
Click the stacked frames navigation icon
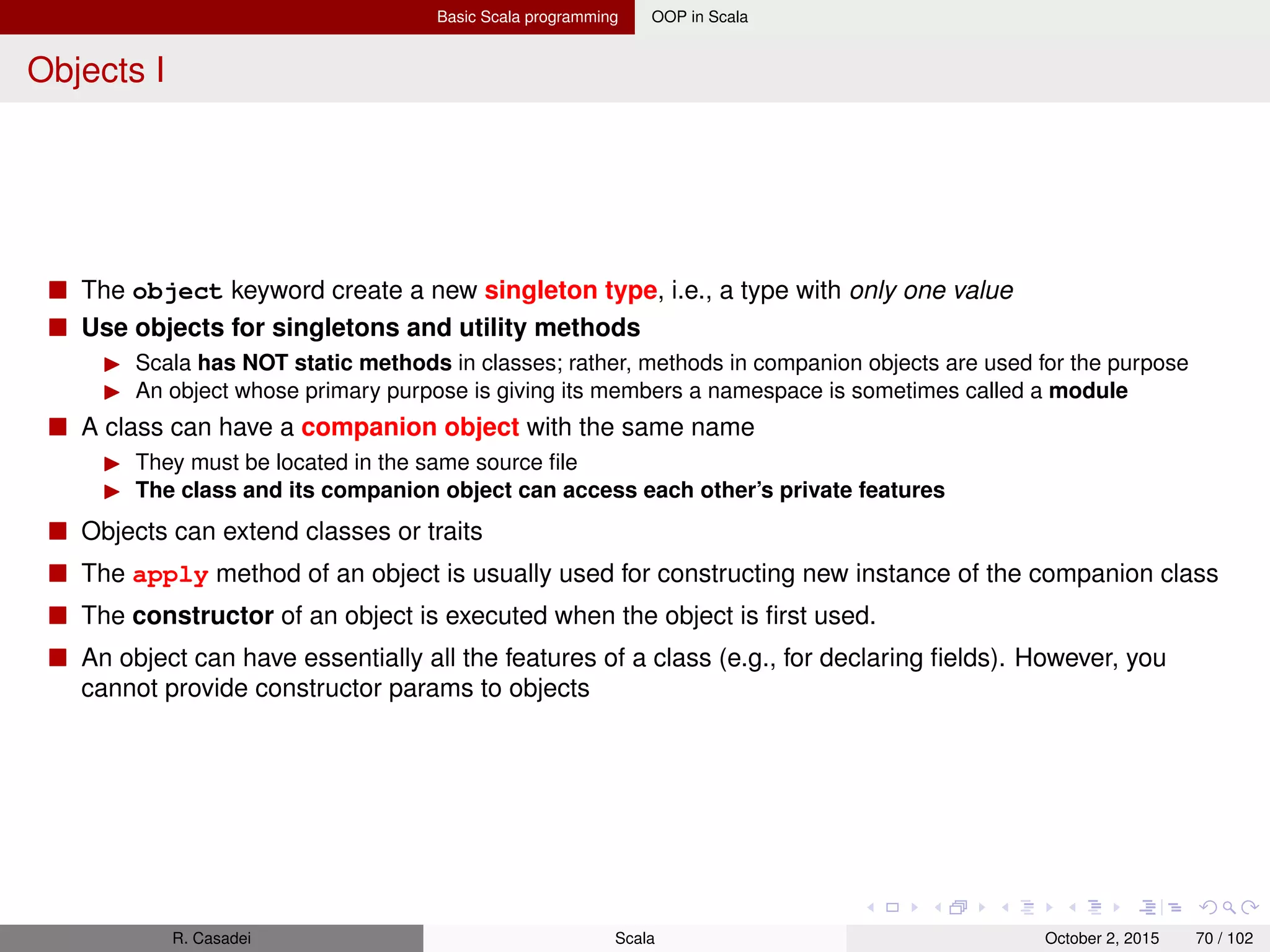coord(959,907)
